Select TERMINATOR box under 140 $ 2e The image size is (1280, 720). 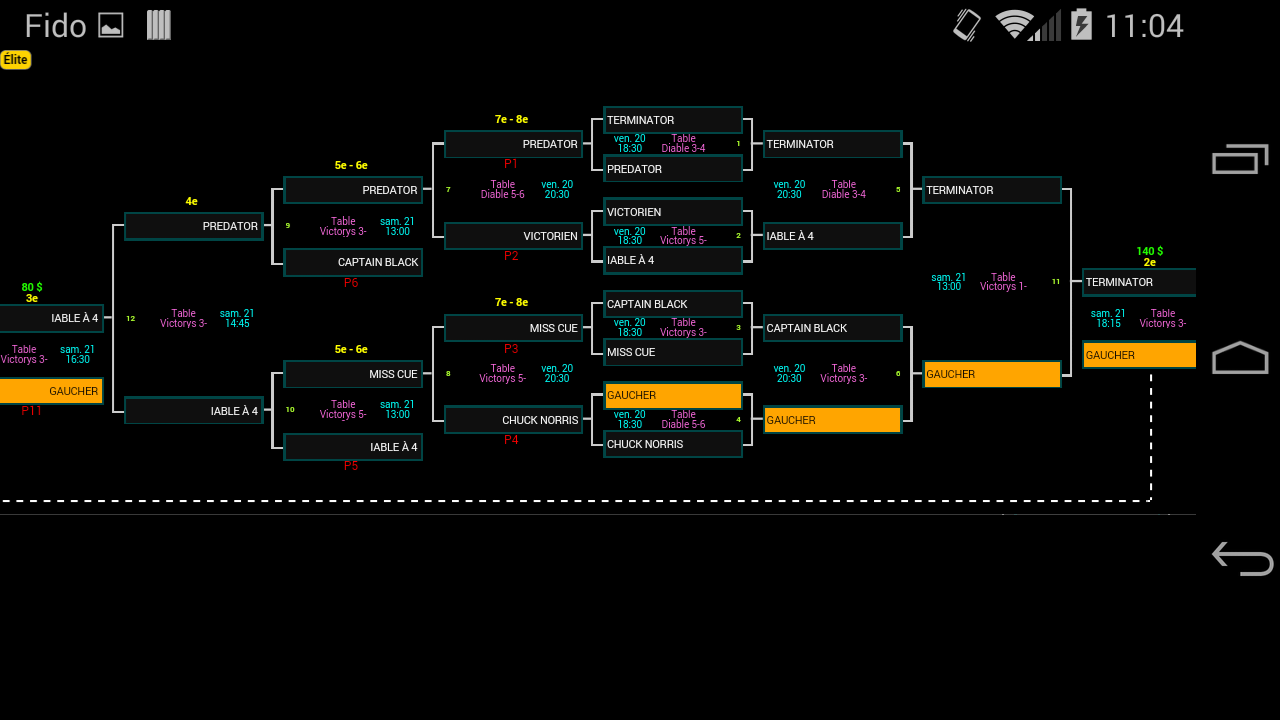point(1139,282)
